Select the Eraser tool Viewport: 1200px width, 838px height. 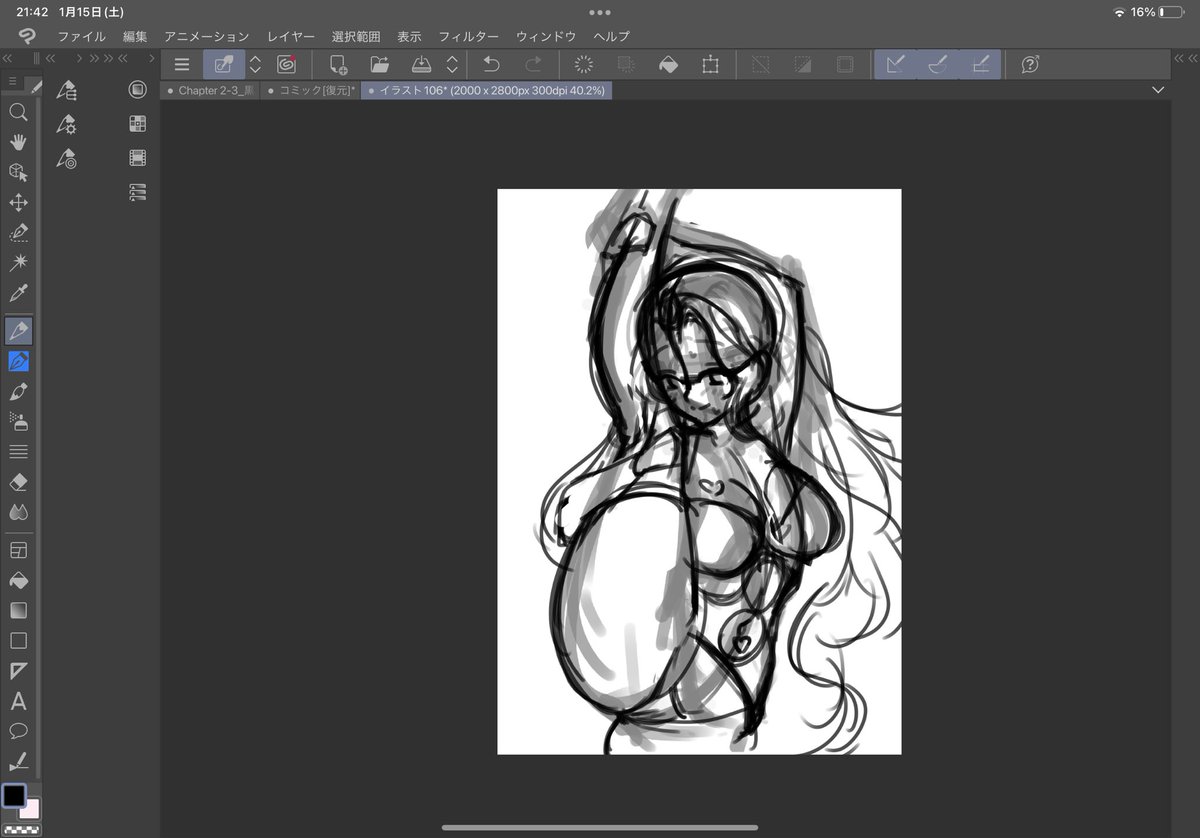[18, 481]
